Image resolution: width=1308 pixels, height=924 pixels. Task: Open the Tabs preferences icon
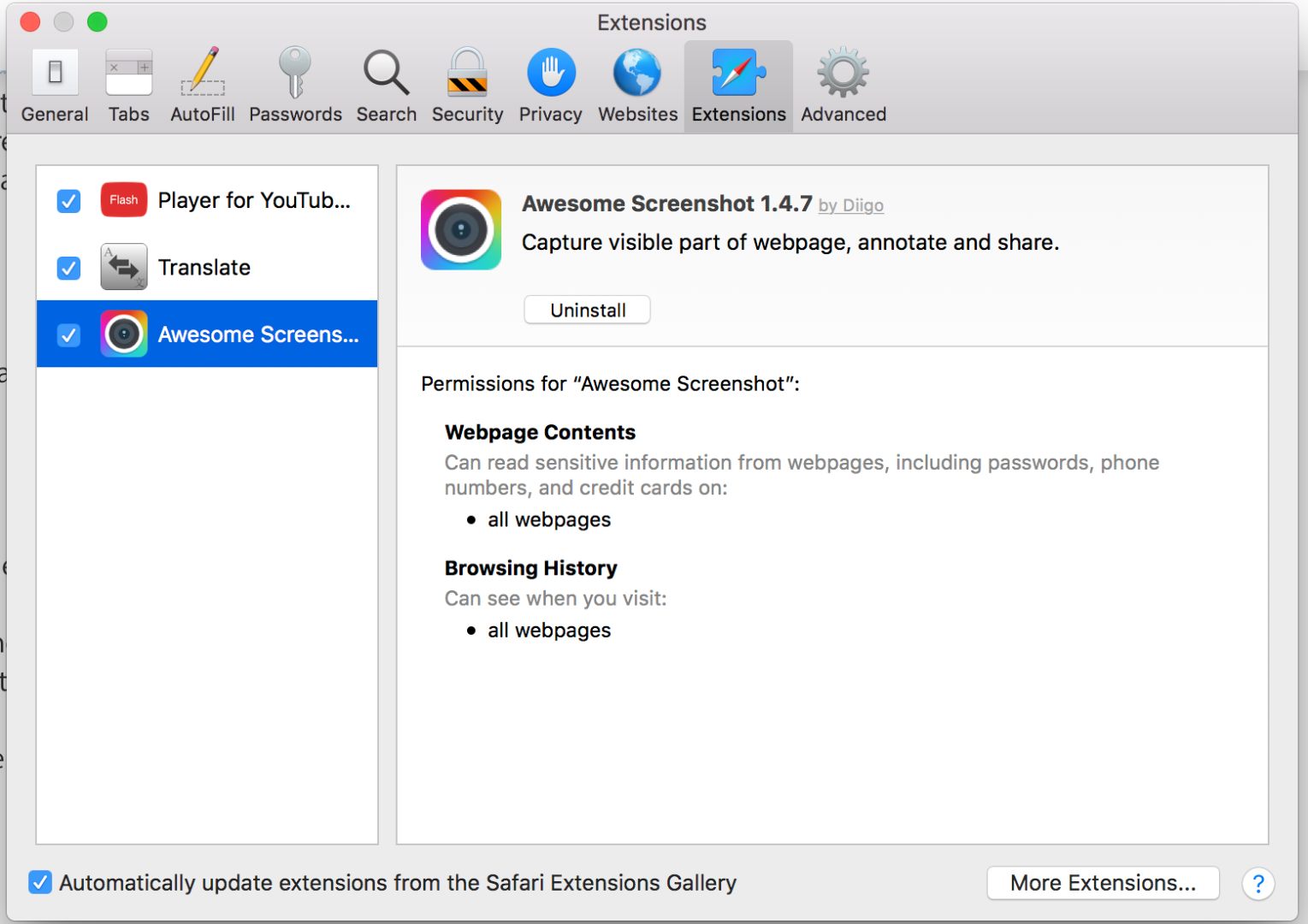(129, 73)
